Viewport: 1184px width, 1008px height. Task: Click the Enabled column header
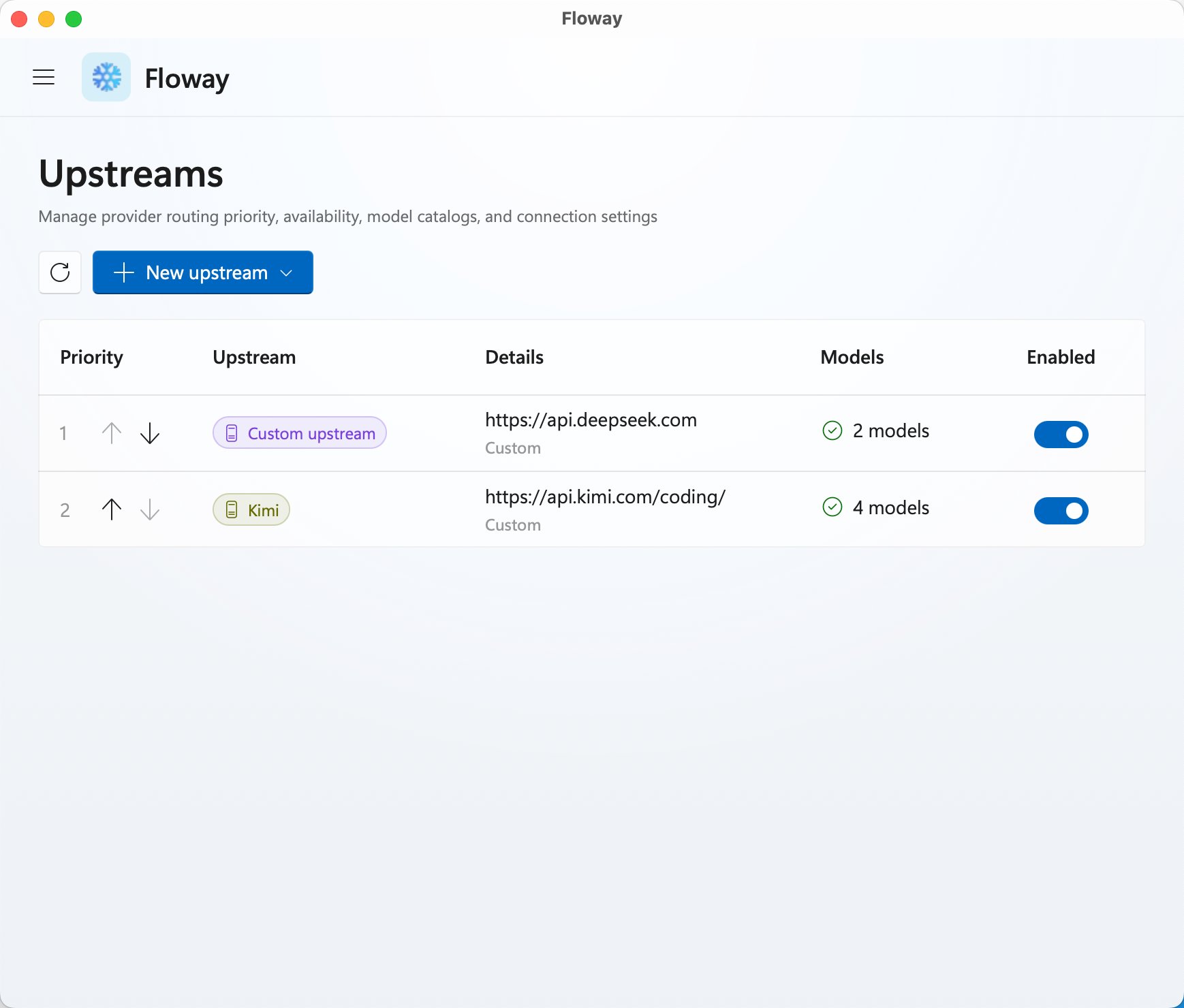coord(1061,357)
